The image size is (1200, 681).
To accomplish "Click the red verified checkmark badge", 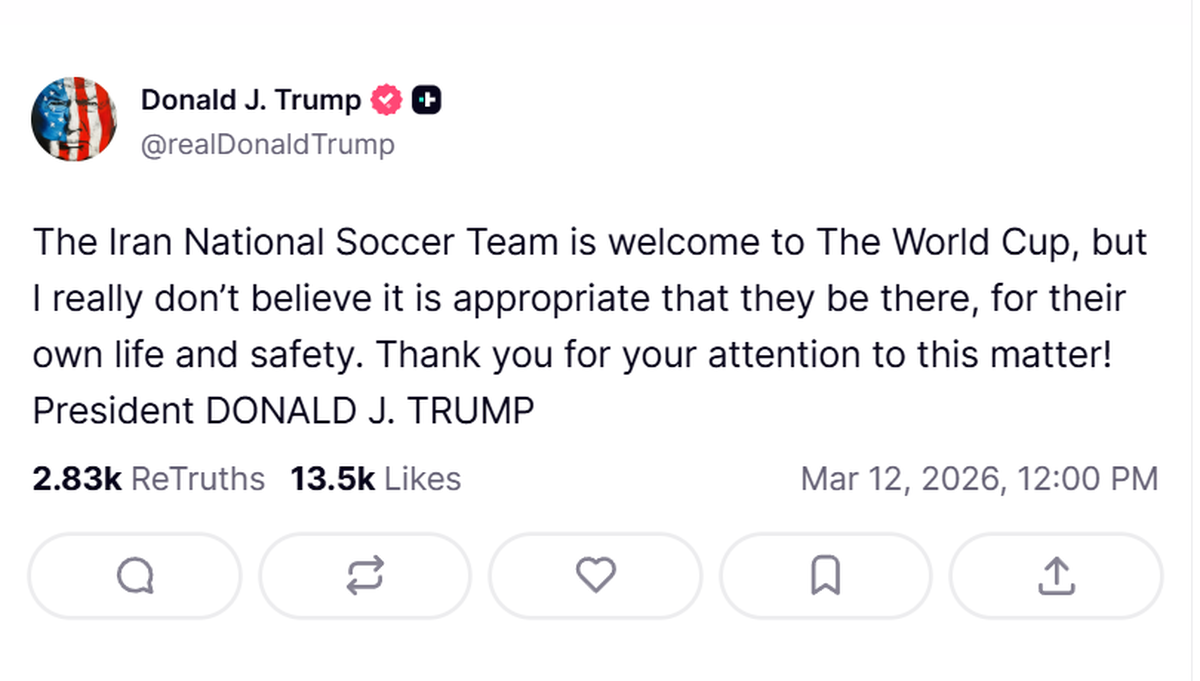I will point(387,100).
